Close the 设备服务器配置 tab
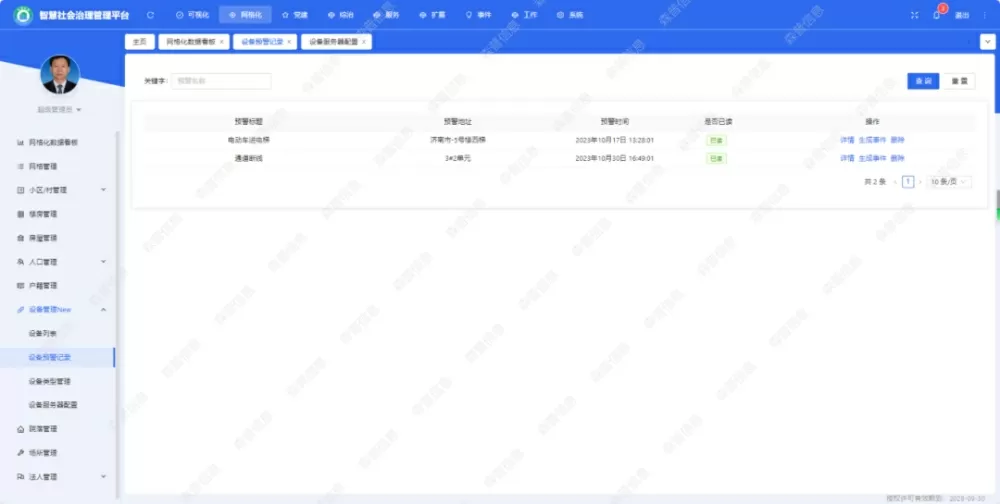This screenshot has width=1000, height=504. 364,42
